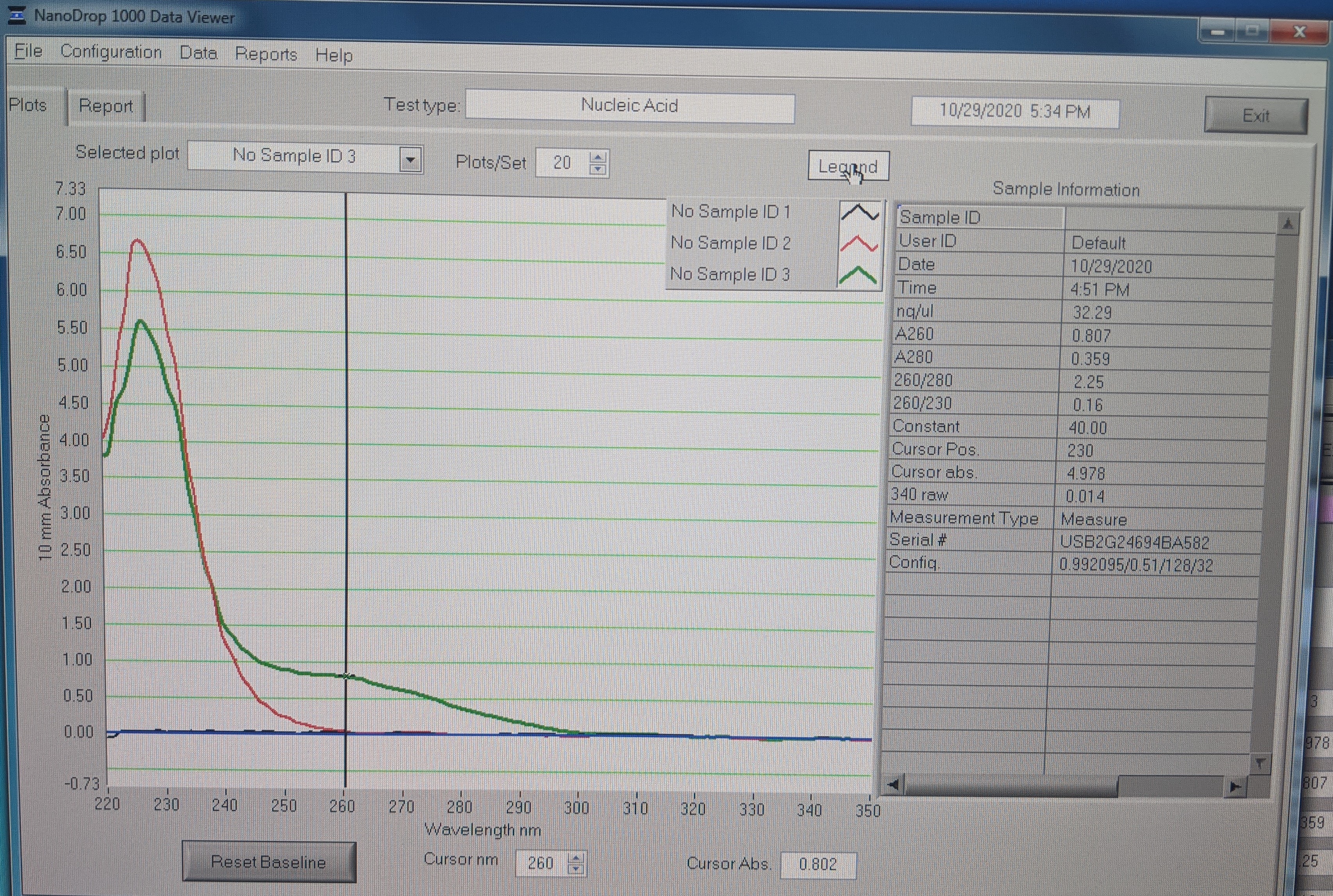Screen dimensions: 1333x896
Task: Click black line icon for Sample ID 1
Action: click(x=860, y=213)
